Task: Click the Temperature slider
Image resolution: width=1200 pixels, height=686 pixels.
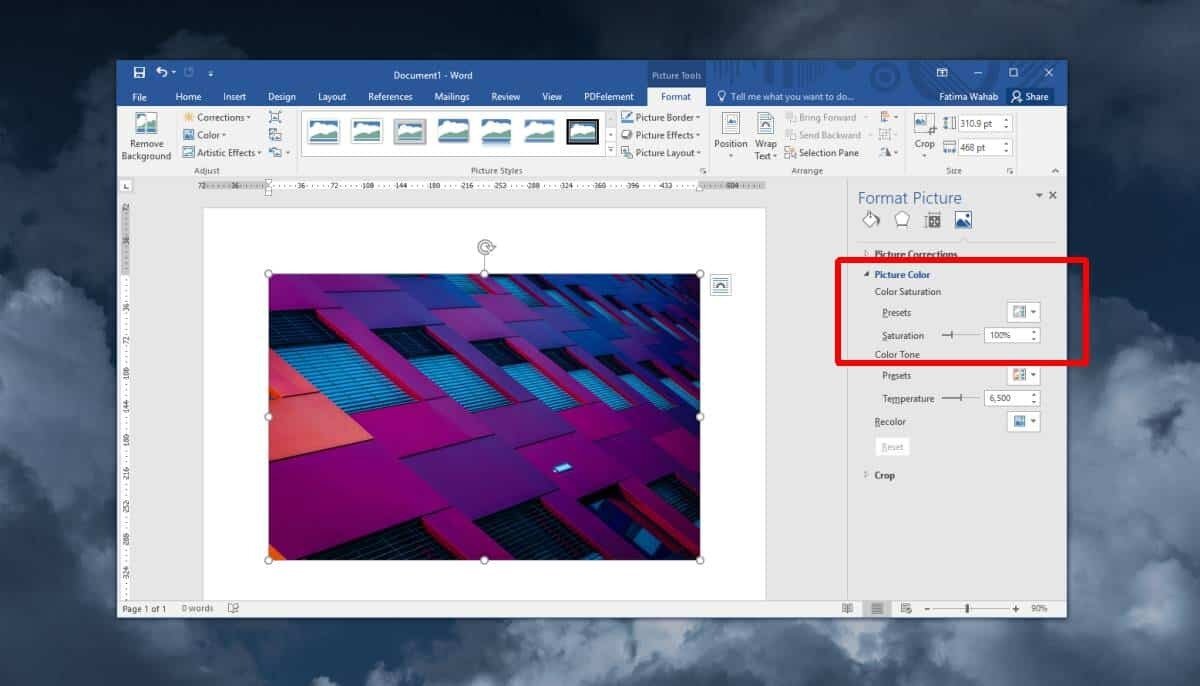Action: 961,398
